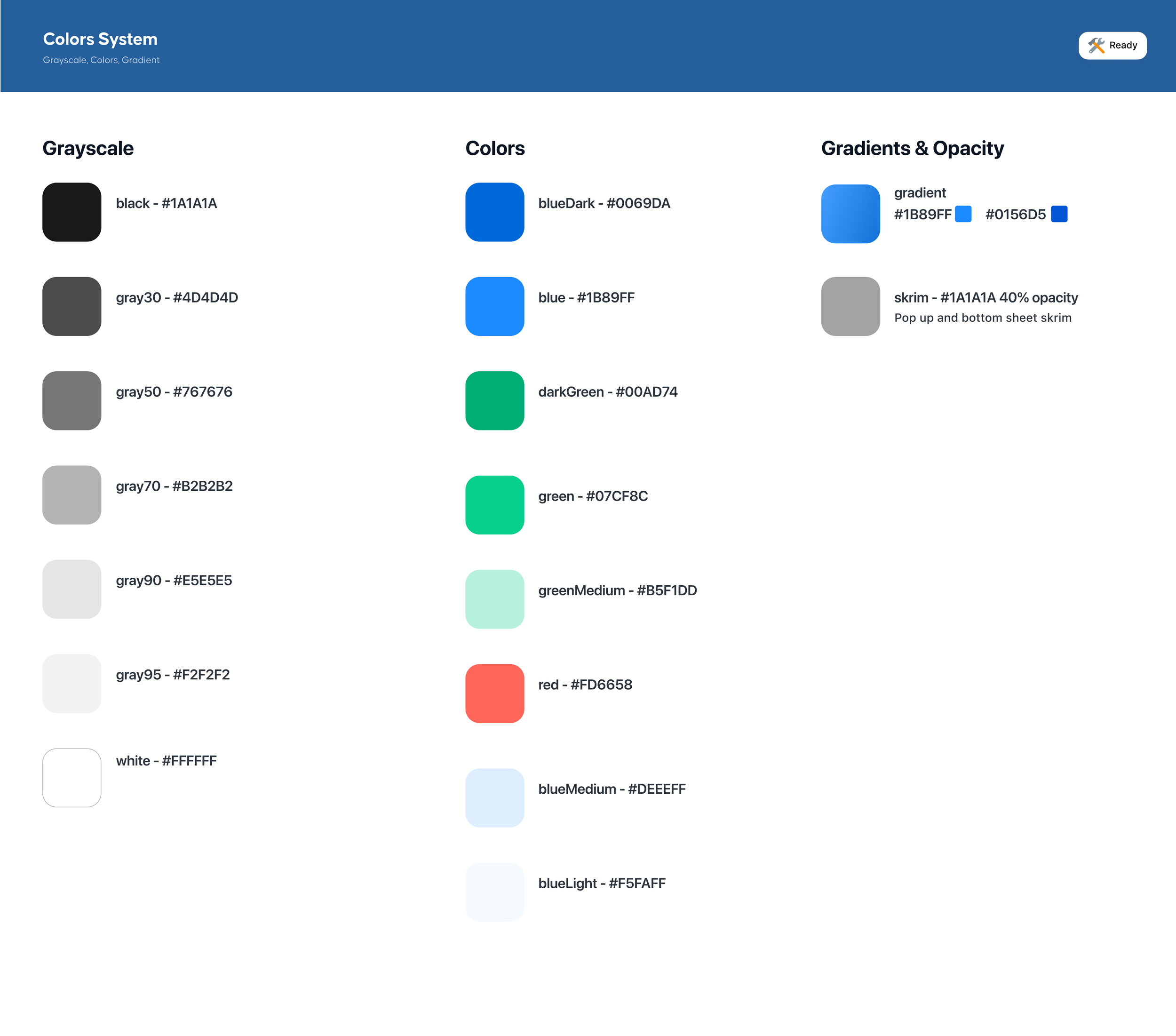The height and width of the screenshot is (1036, 1176).
Task: Click the Colors System page title
Action: [100, 39]
